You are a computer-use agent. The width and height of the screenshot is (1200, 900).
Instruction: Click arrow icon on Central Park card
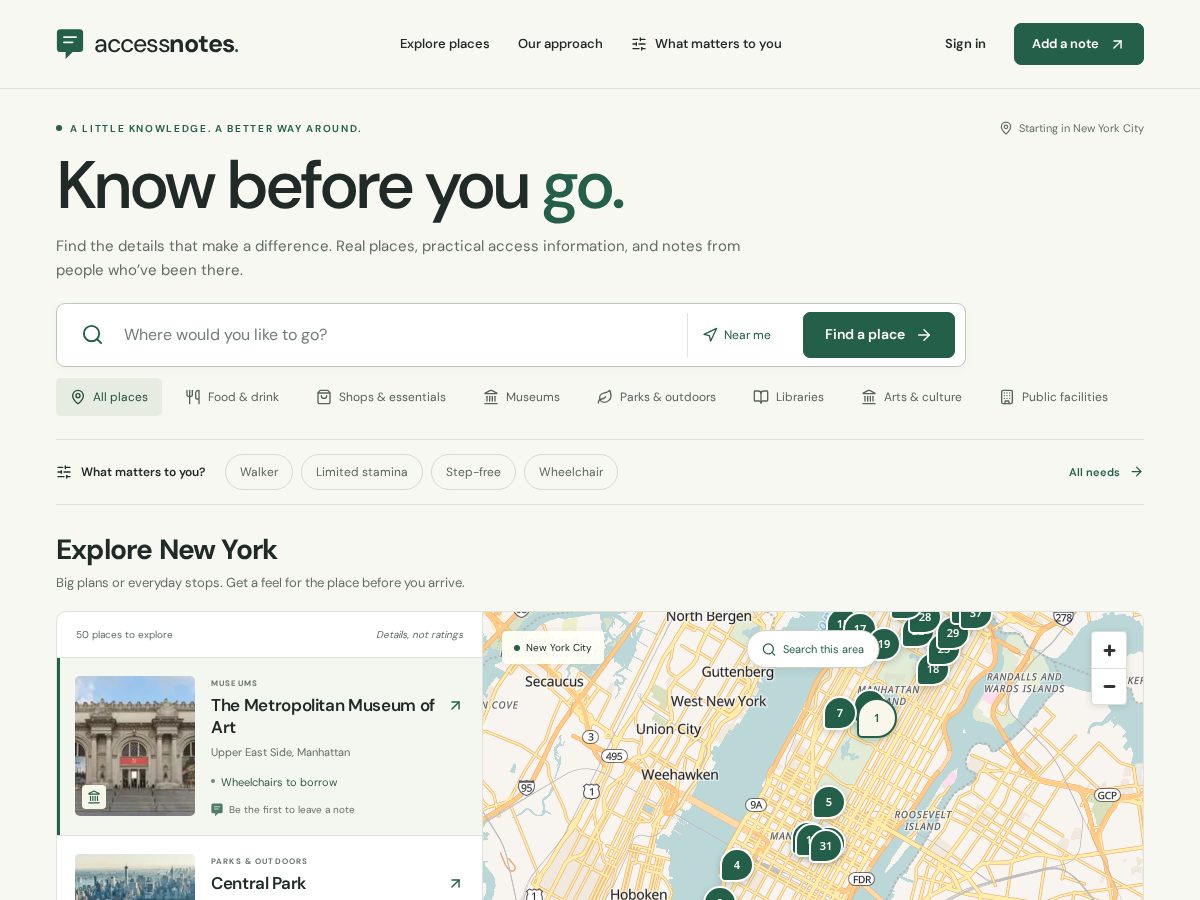[455, 883]
